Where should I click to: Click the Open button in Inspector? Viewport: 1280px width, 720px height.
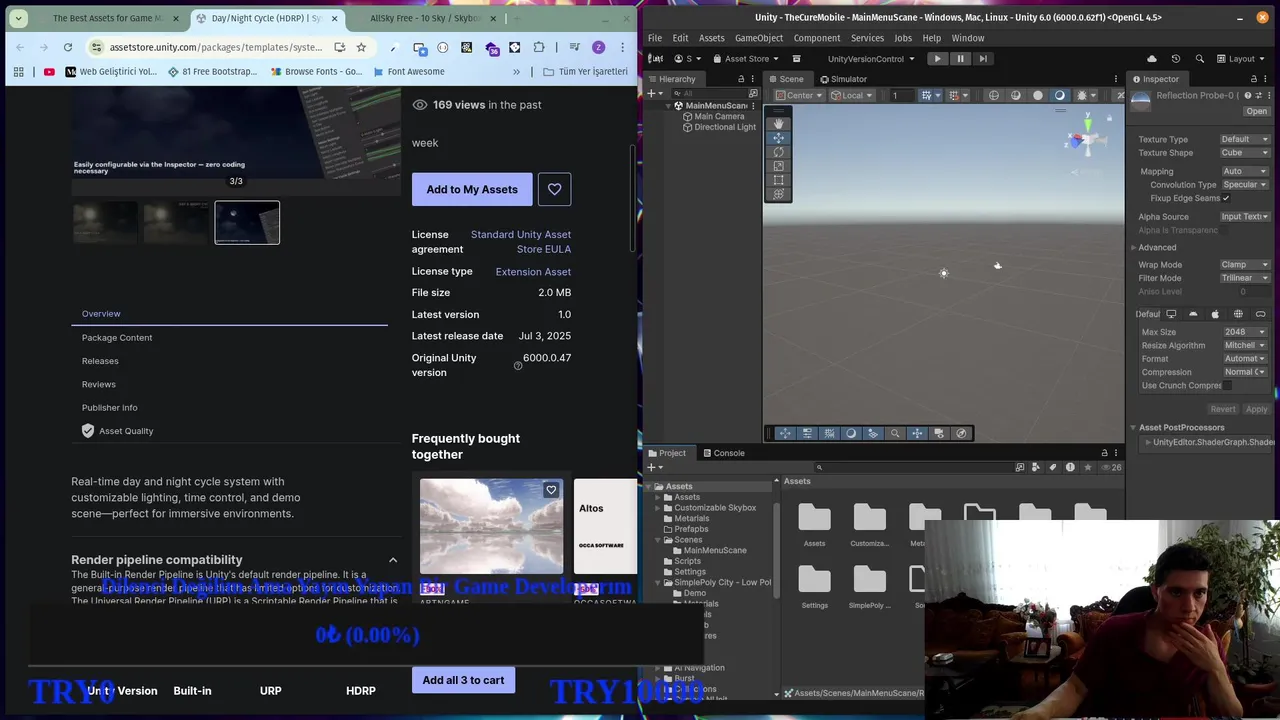pyautogui.click(x=1256, y=112)
